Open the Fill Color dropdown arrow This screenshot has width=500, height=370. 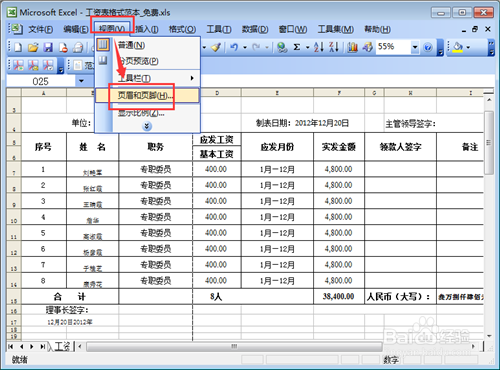pyautogui.click(x=468, y=47)
